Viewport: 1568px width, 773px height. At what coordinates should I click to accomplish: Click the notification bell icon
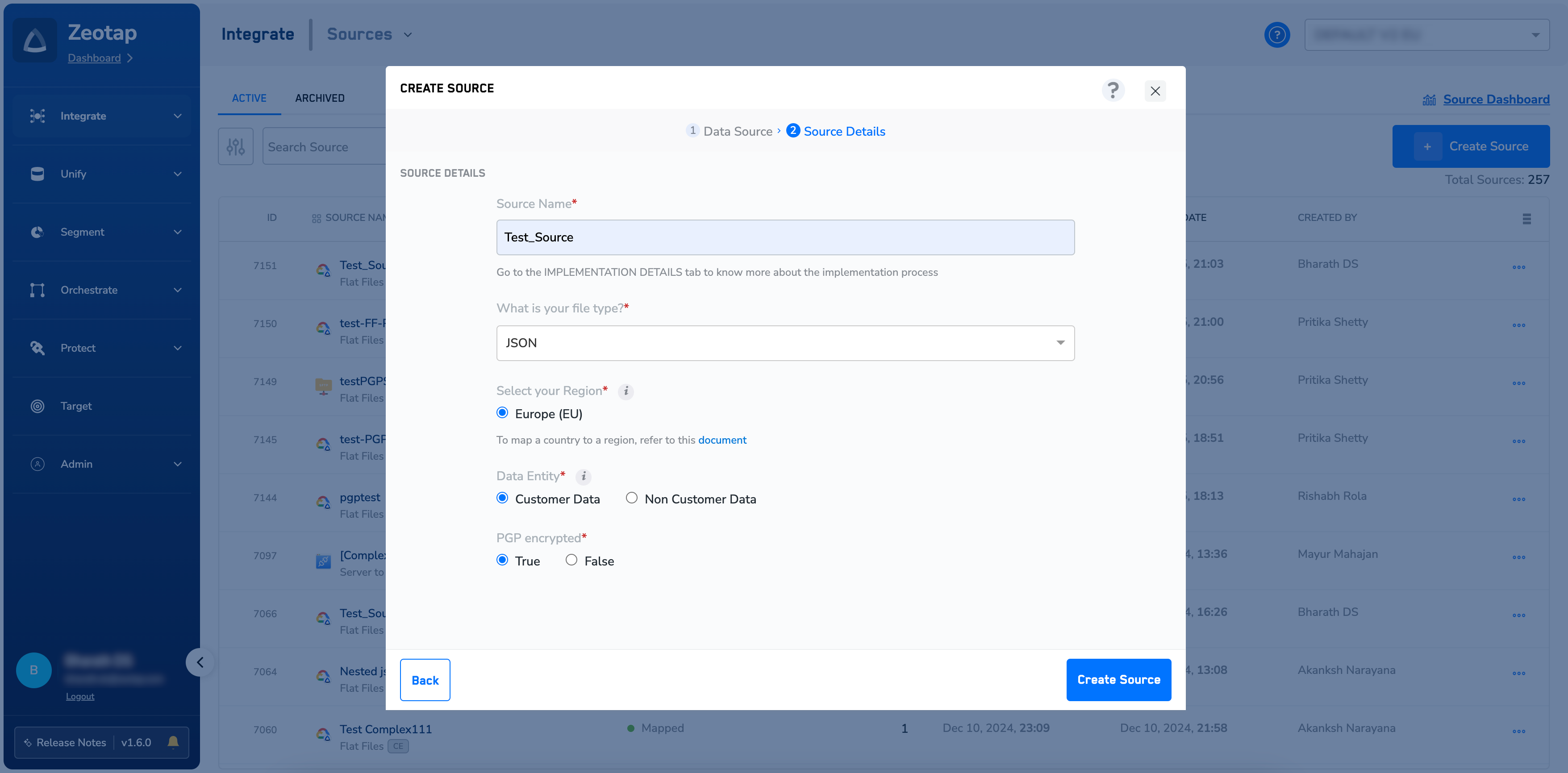coord(173,742)
